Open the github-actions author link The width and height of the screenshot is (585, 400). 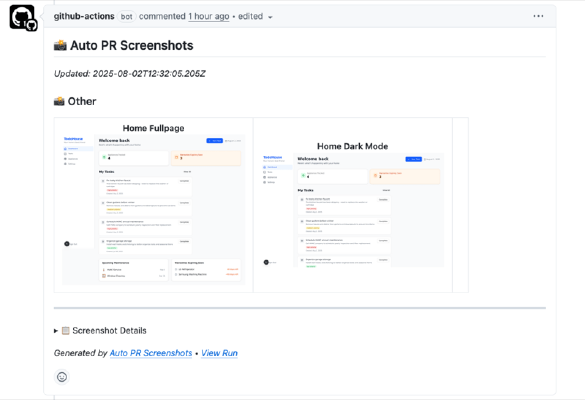(84, 16)
